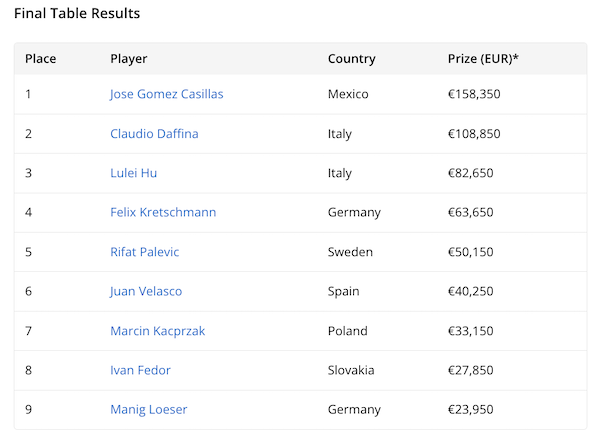Open the Ivan Fedor profile link
Viewport: 600px width, 443px height.
coord(140,370)
